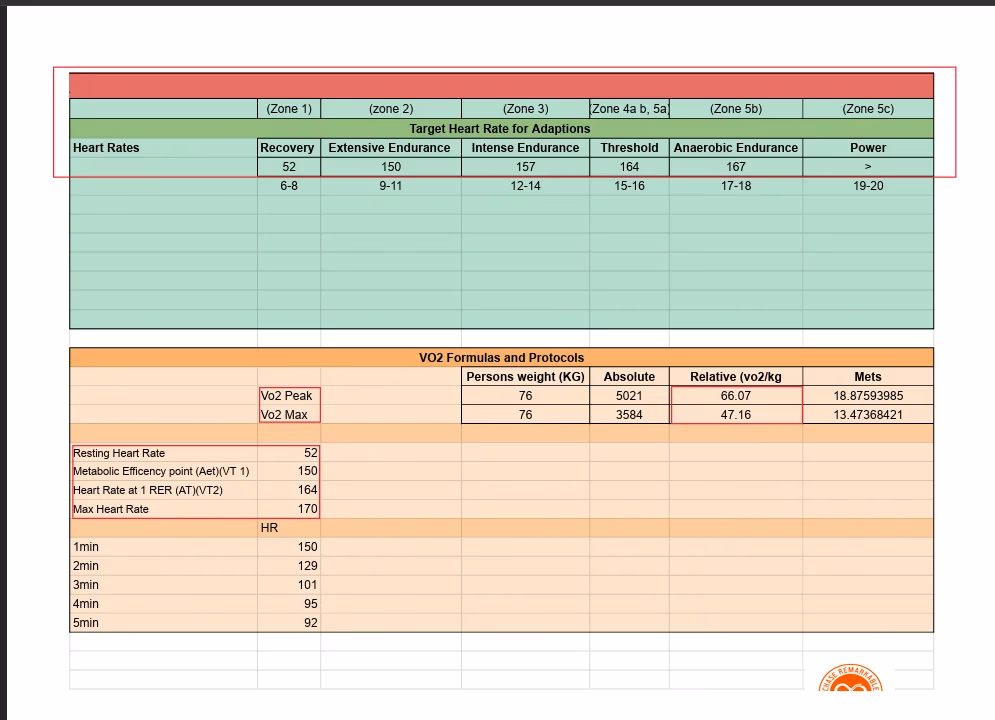
Task: Select the 52 value under Recovery
Action: 289,167
